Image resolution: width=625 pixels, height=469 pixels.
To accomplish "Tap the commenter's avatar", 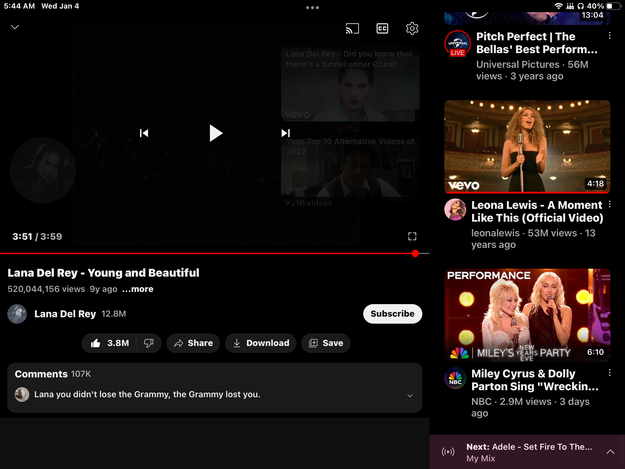I will (22, 394).
